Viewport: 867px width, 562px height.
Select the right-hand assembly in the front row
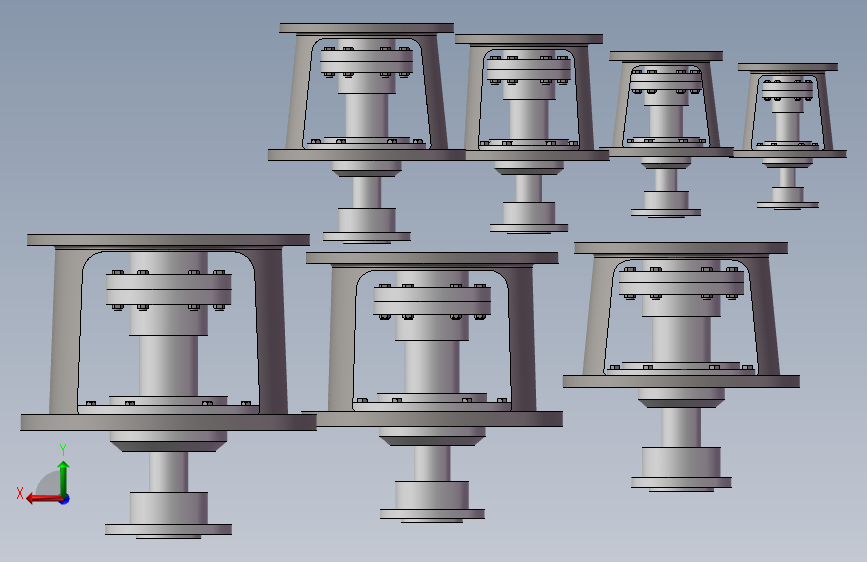coord(681,366)
